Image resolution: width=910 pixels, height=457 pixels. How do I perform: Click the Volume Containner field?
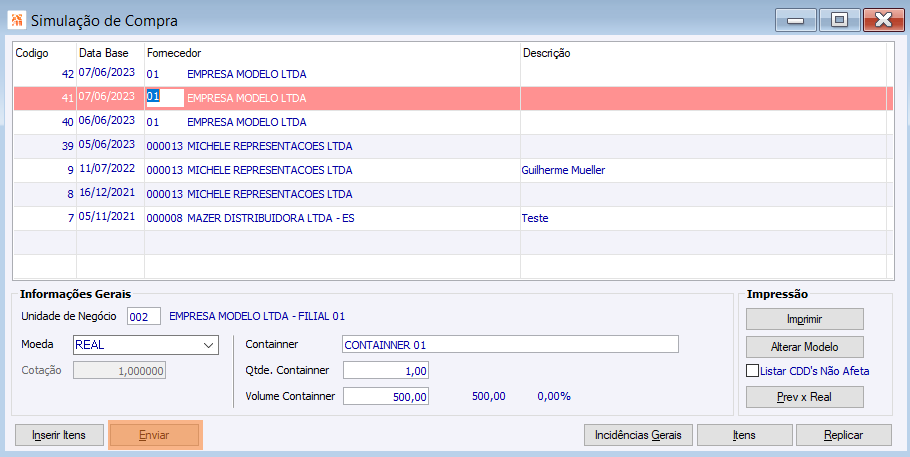click(x=386, y=397)
